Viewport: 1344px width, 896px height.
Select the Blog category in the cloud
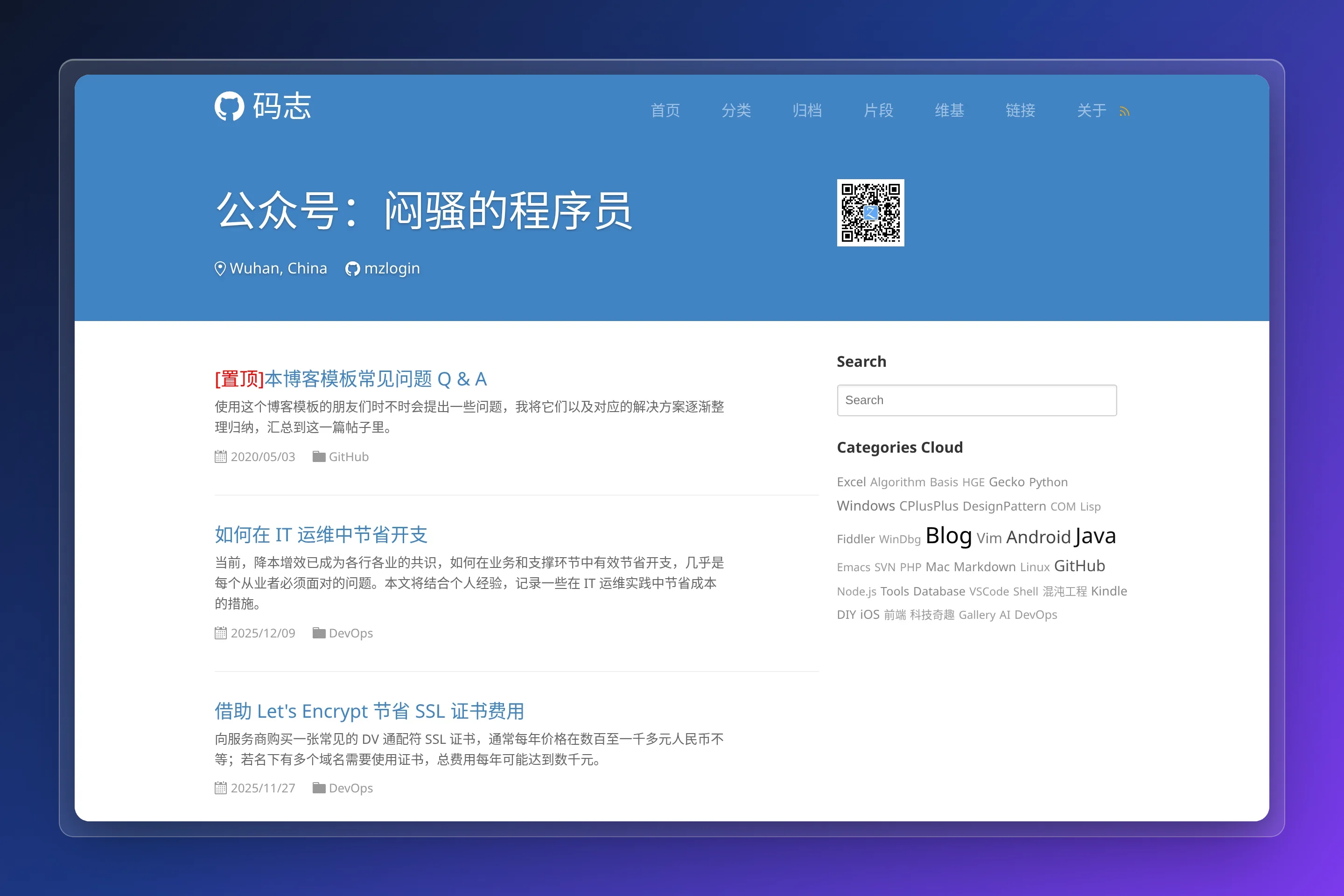949,536
